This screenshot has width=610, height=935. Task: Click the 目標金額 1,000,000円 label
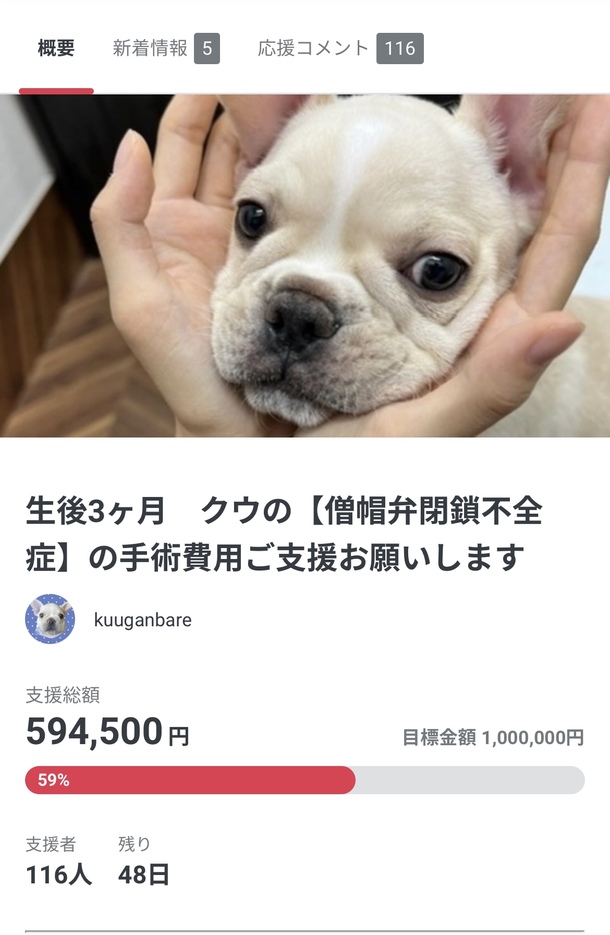point(493,738)
